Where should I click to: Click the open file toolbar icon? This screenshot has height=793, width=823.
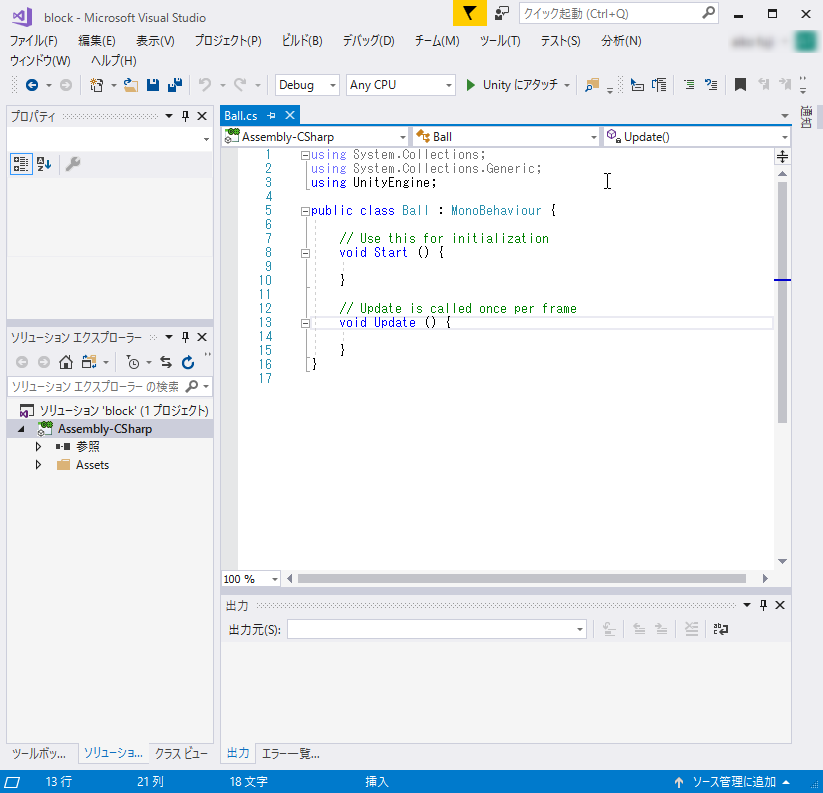pos(131,85)
